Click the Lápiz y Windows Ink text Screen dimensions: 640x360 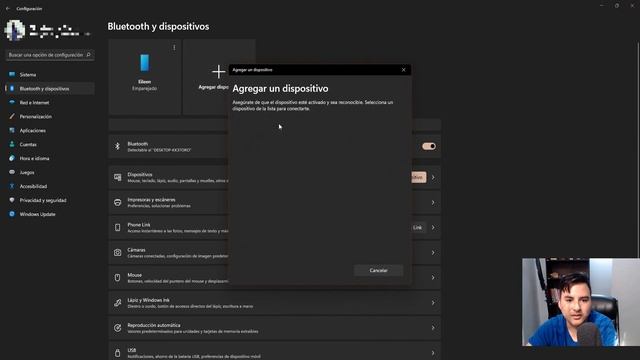[x=148, y=300]
